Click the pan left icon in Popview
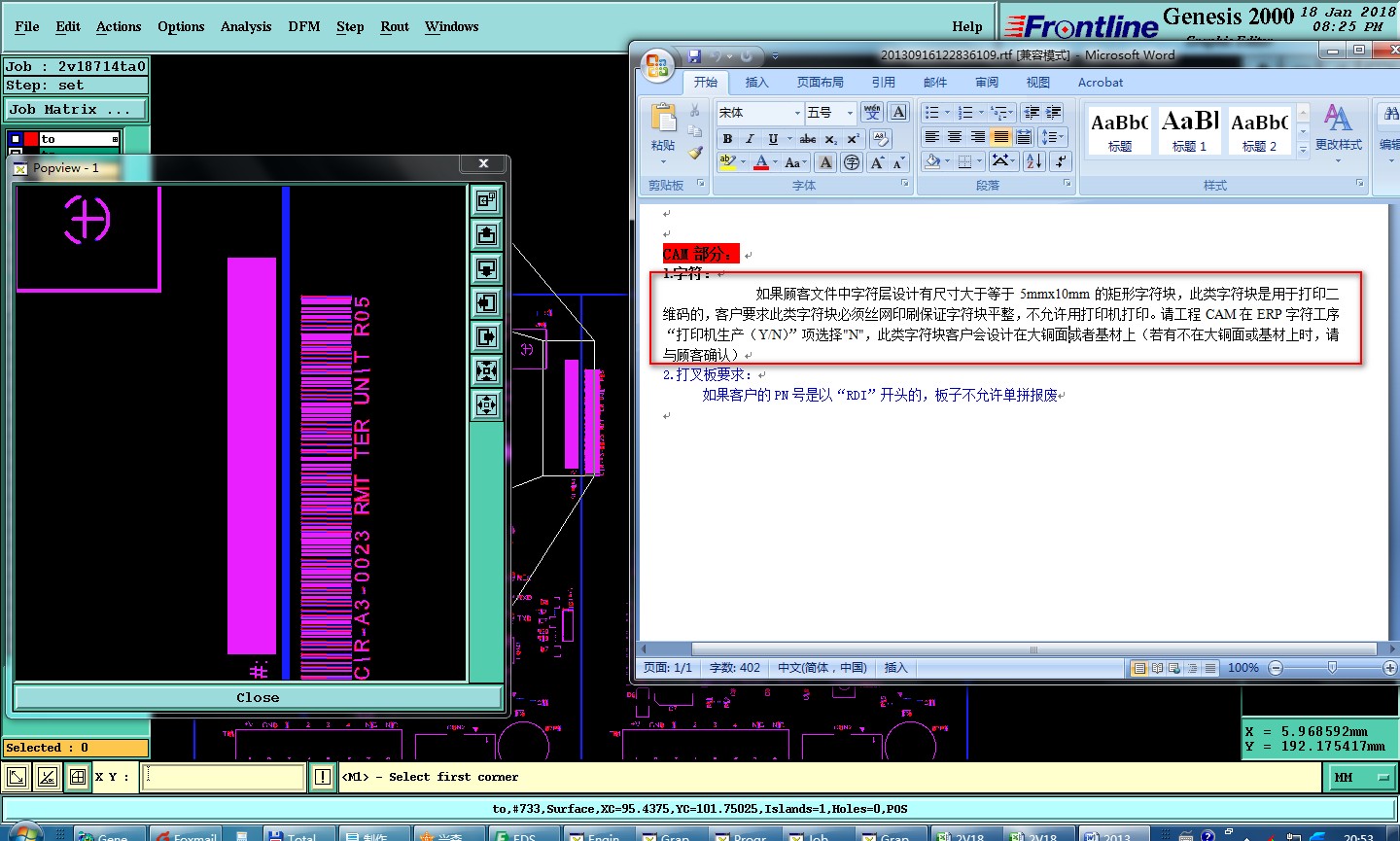The width and height of the screenshot is (1400, 841). [486, 302]
